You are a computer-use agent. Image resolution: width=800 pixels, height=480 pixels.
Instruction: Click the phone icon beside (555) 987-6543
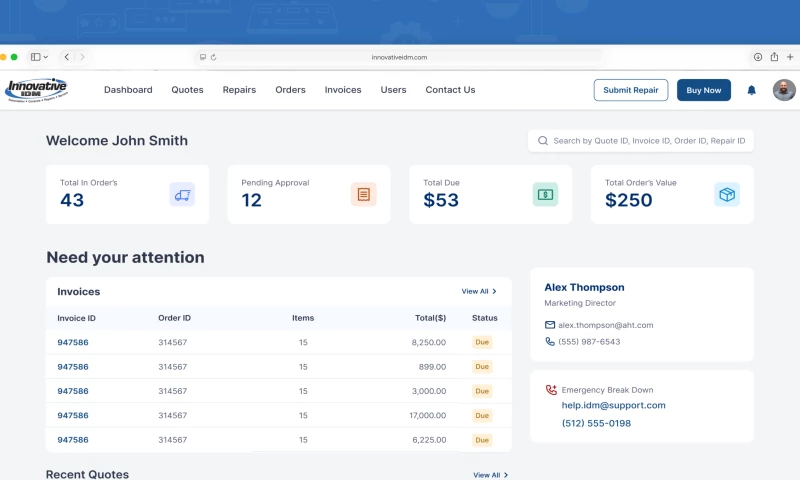549,342
